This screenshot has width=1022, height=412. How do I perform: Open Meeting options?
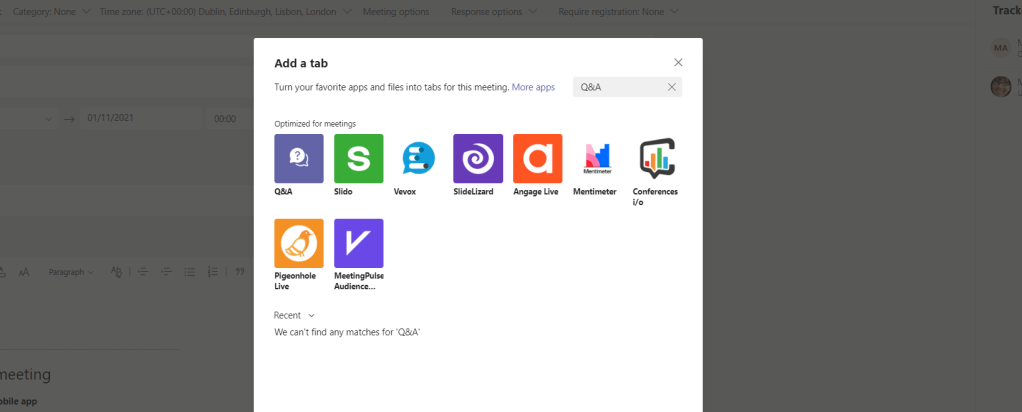[x=398, y=12]
